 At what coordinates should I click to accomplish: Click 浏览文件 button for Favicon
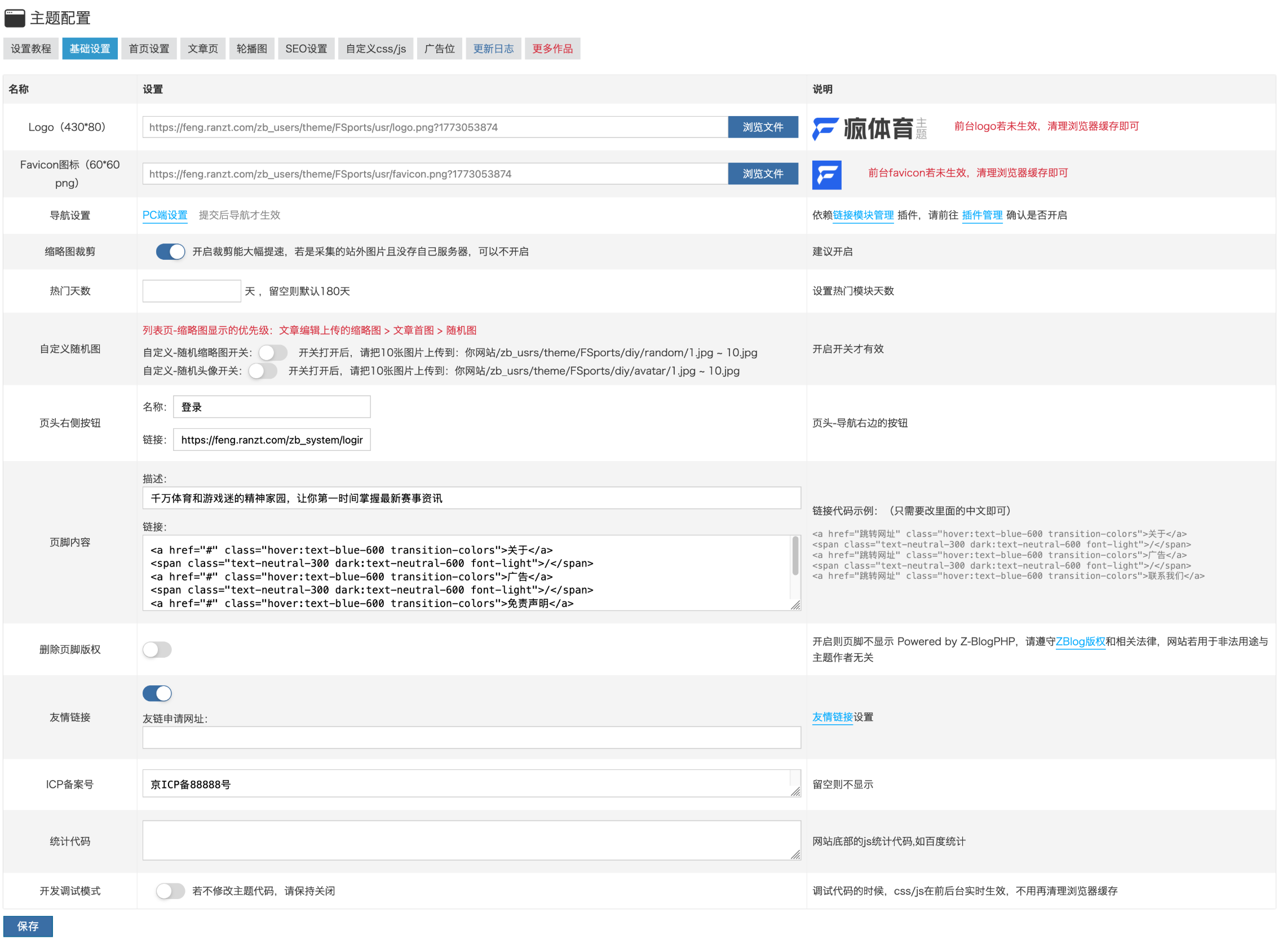[x=763, y=174]
